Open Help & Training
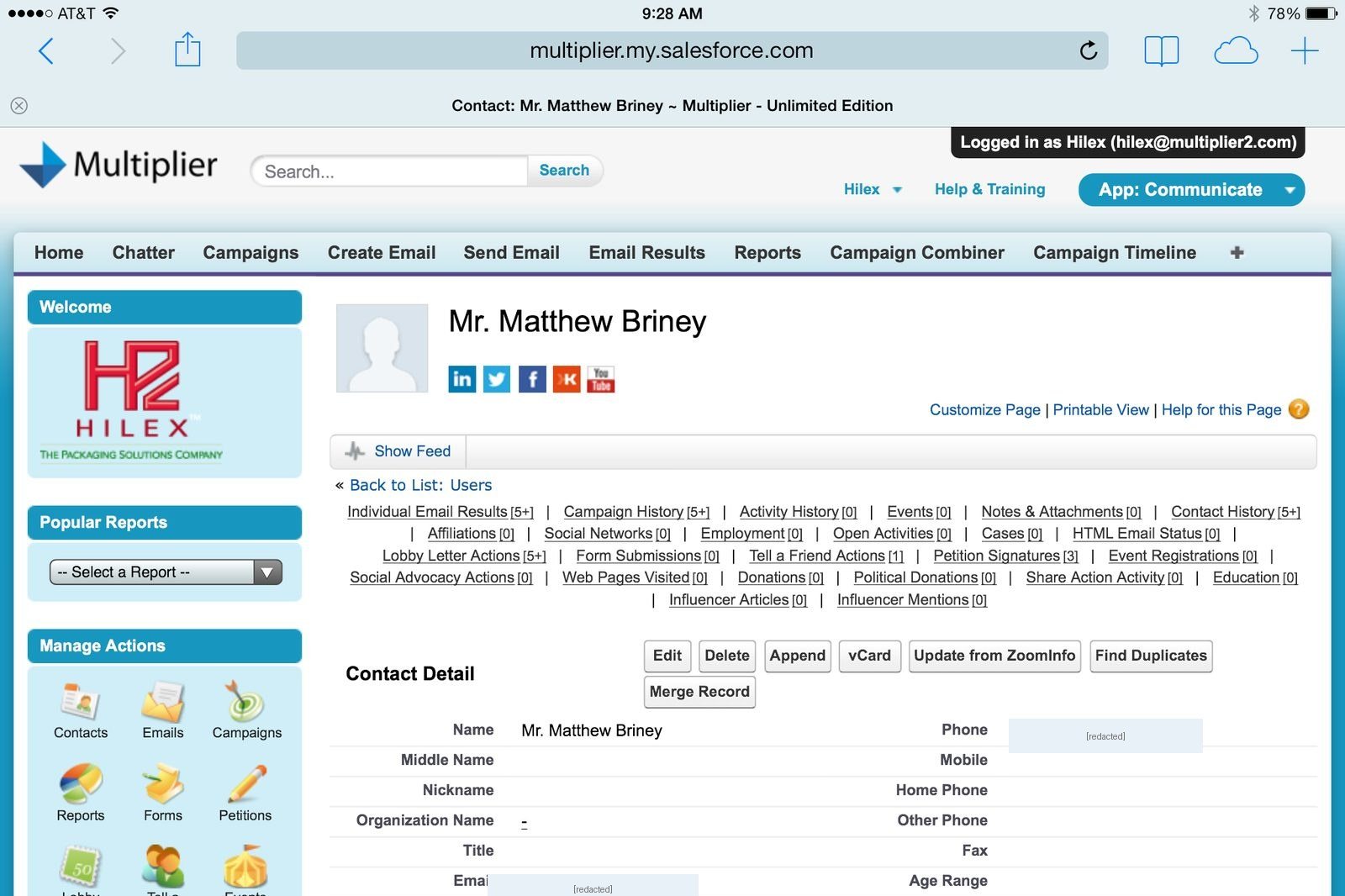 [x=989, y=190]
